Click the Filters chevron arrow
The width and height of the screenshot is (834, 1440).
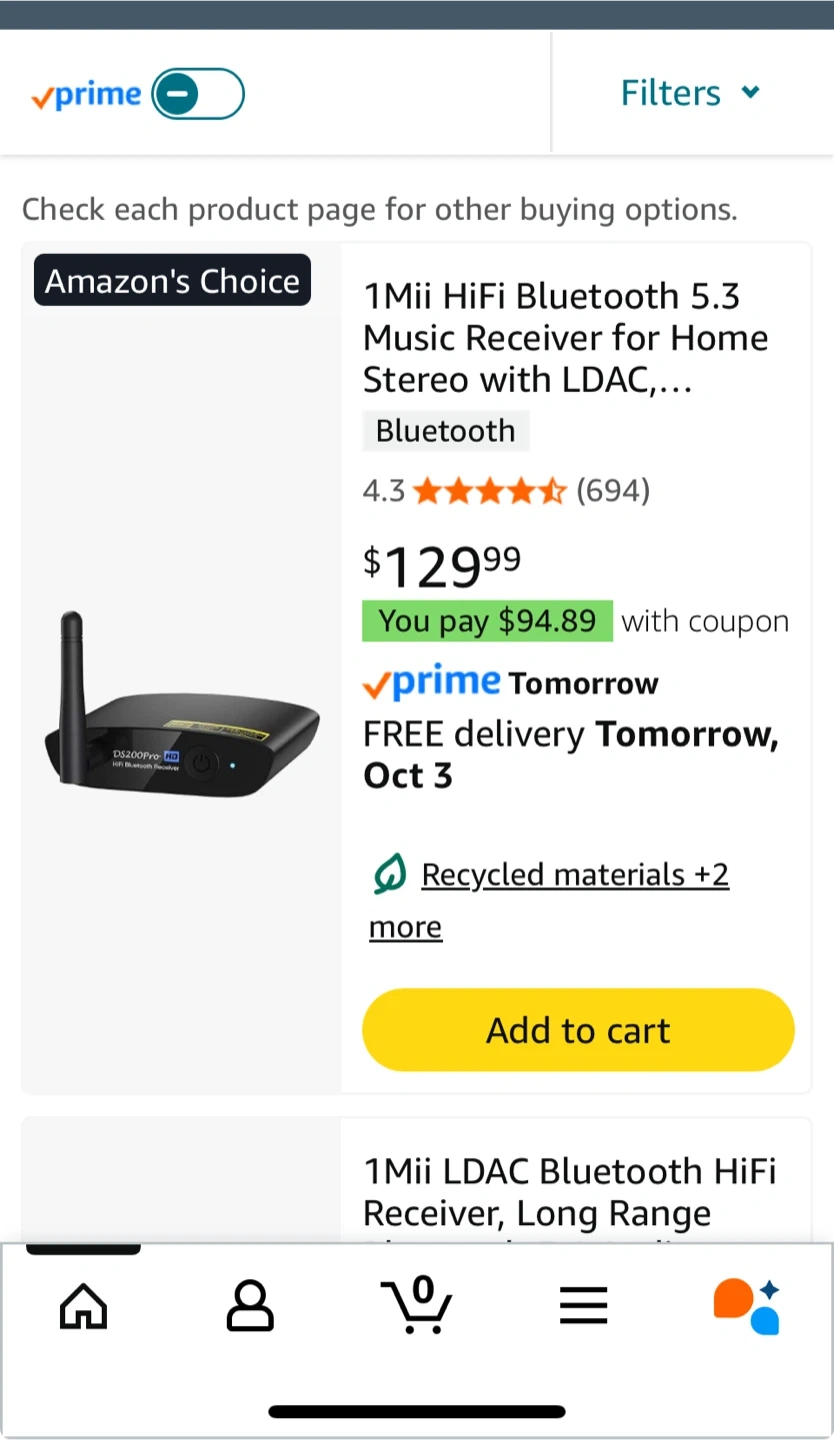coord(751,93)
